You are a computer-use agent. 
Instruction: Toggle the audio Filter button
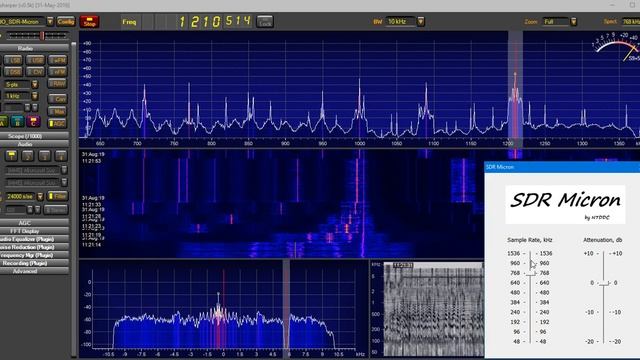tap(57, 196)
